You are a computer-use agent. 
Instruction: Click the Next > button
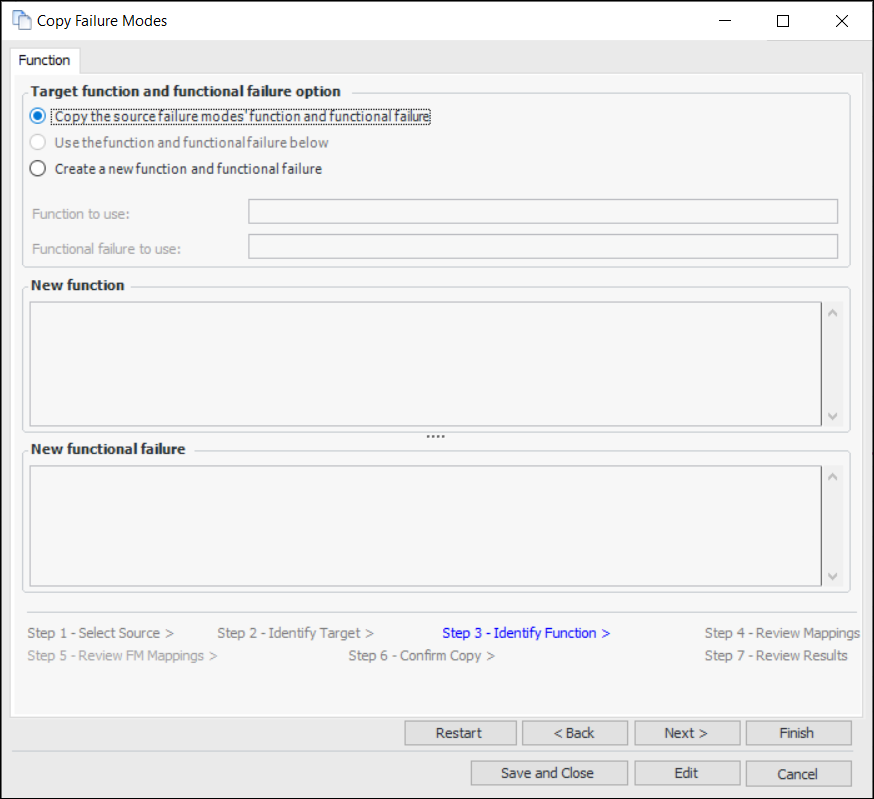click(x=687, y=733)
